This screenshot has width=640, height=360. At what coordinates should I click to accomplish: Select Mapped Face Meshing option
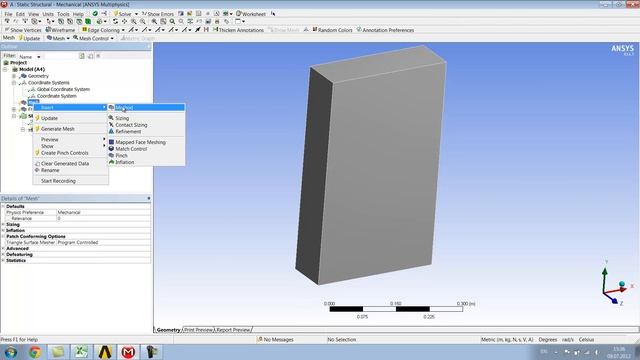pyautogui.click(x=146, y=142)
